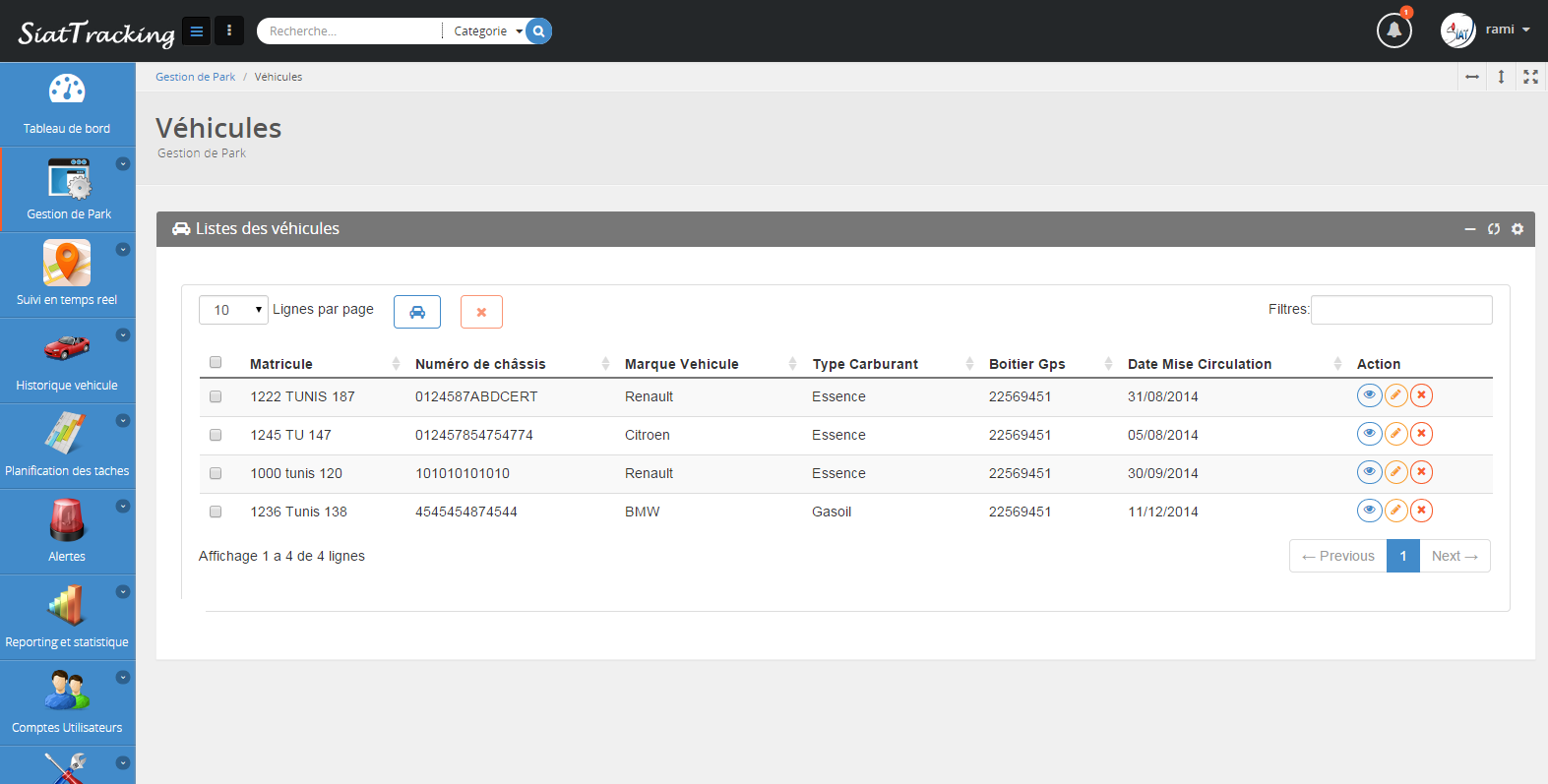Open Gestion de Park sidebar item
This screenshot has width=1548, height=784.
coord(68,190)
